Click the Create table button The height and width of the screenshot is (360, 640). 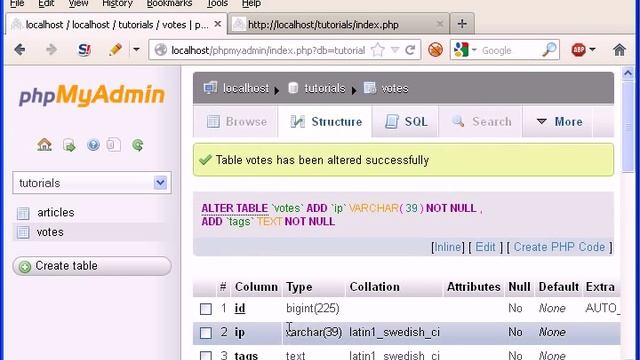point(92,266)
